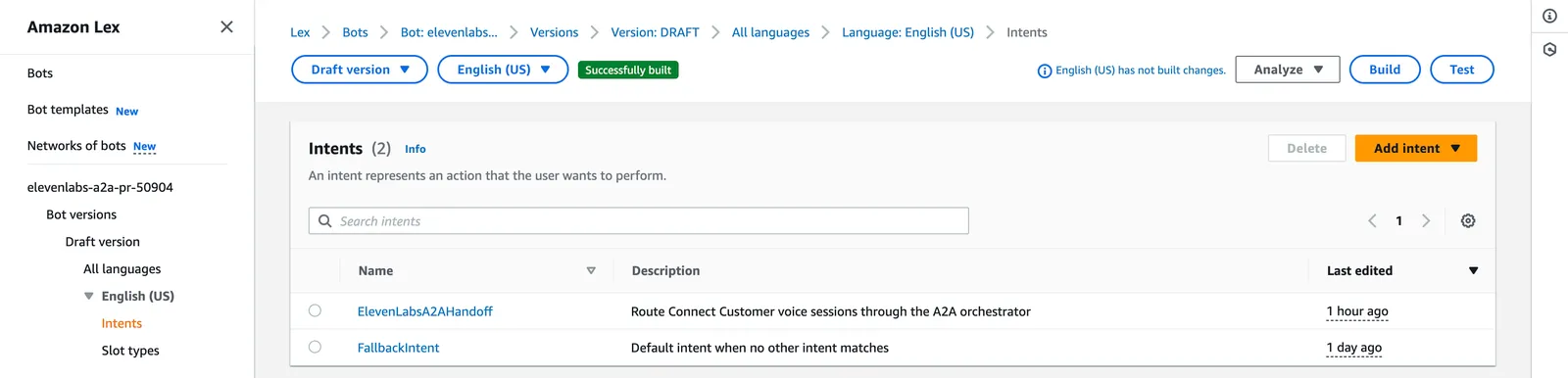Open the hexagon icon below the info panel icon

1549,49
